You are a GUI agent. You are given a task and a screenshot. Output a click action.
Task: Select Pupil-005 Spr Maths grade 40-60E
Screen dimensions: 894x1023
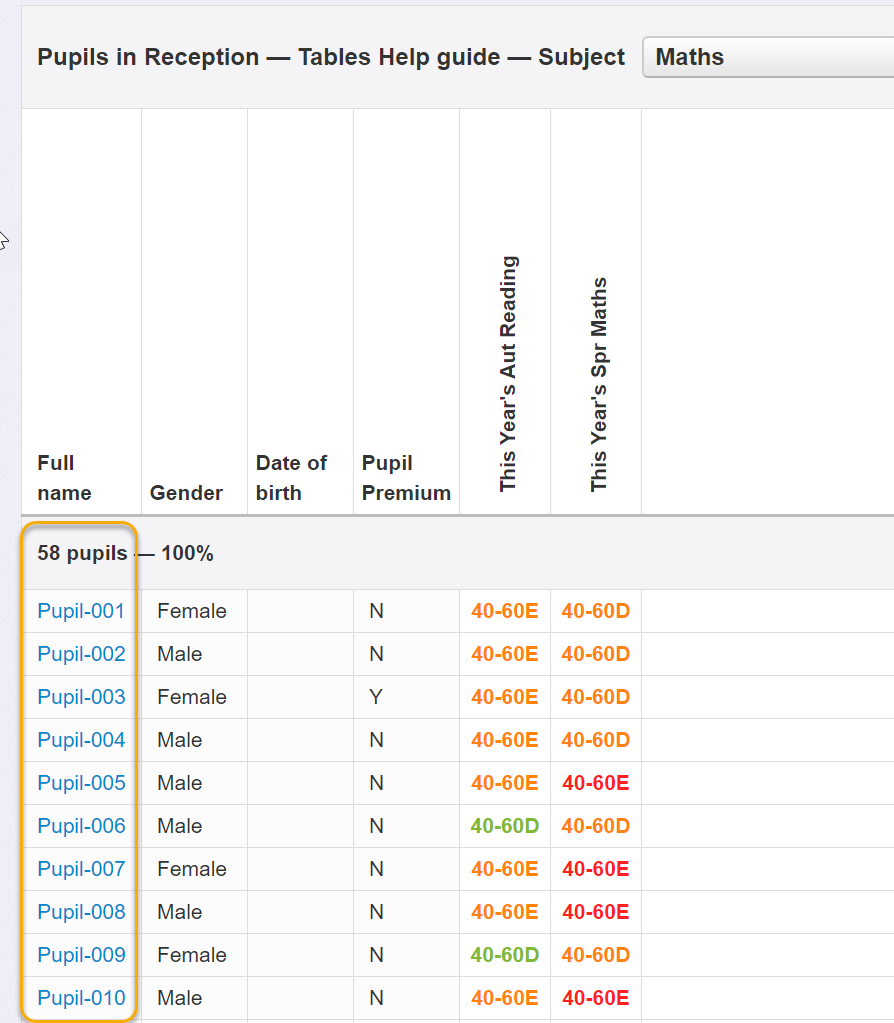(x=596, y=784)
